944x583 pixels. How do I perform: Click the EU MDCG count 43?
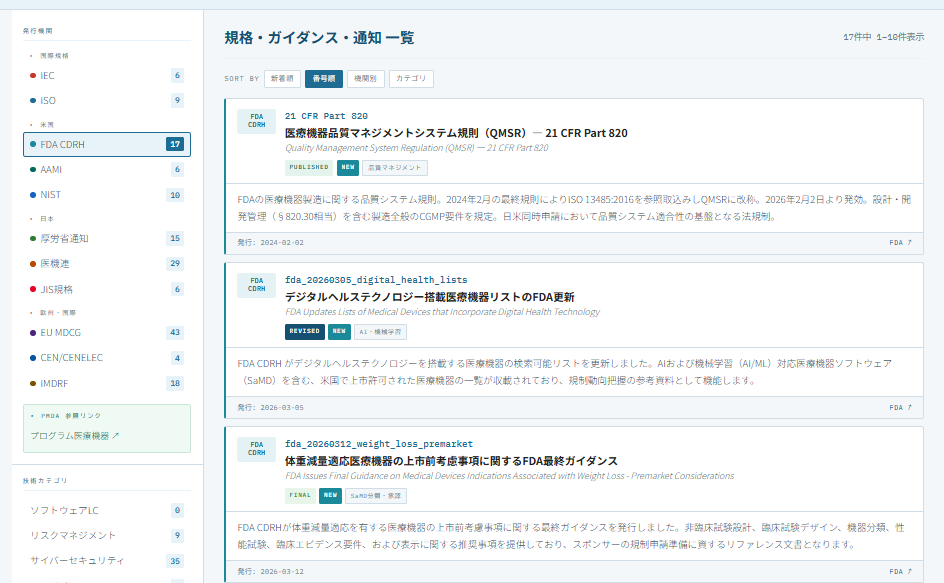pyautogui.click(x=175, y=332)
